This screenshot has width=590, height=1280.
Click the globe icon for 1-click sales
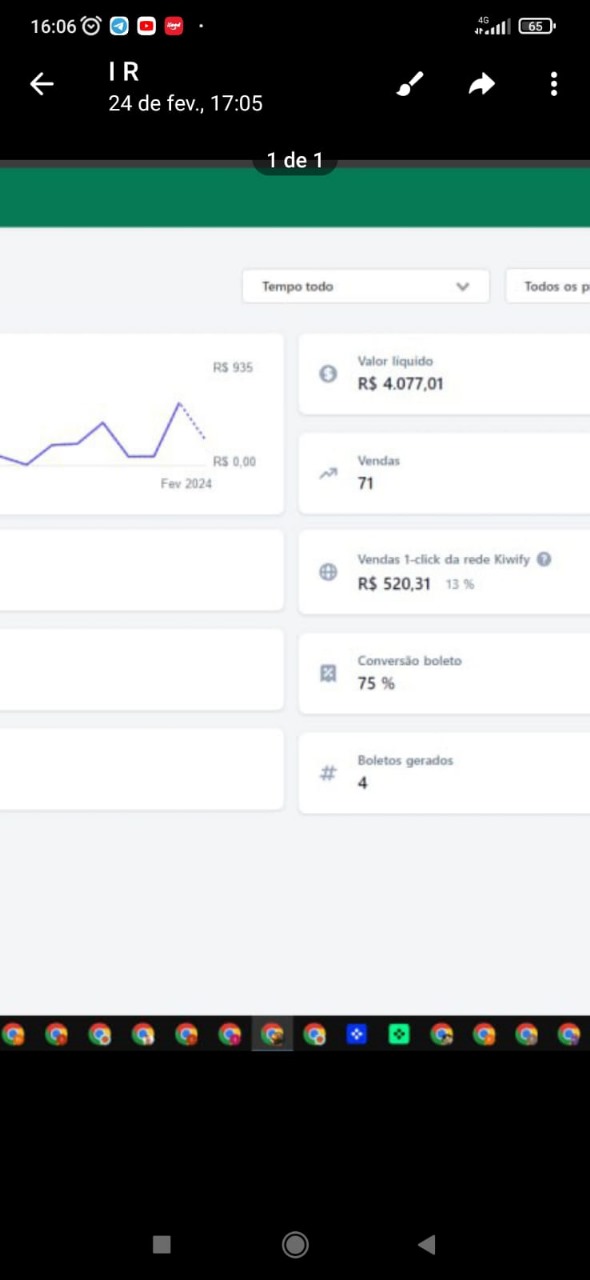pos(328,572)
